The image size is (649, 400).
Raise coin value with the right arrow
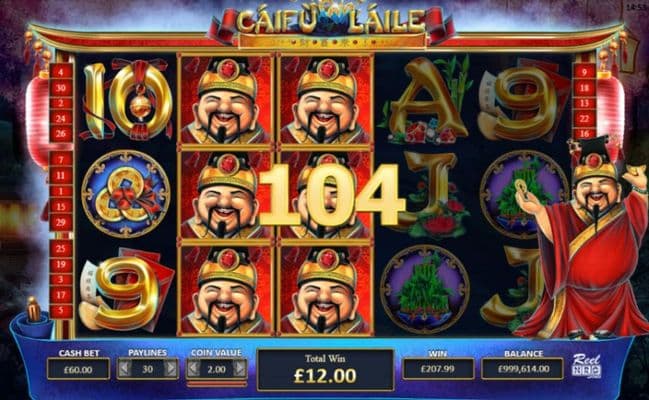(x=240, y=368)
